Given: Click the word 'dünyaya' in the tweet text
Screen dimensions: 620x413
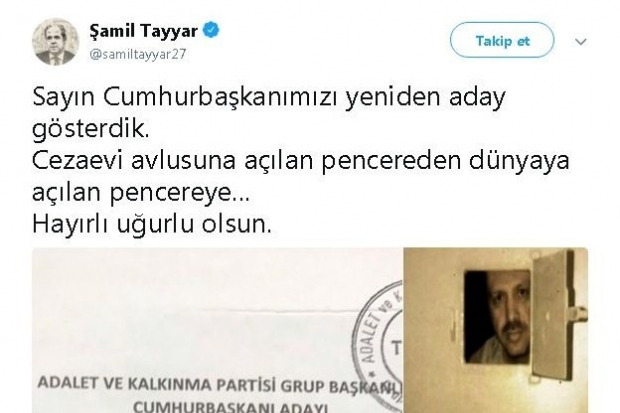Looking at the screenshot, I should pyautogui.click(x=519, y=161).
